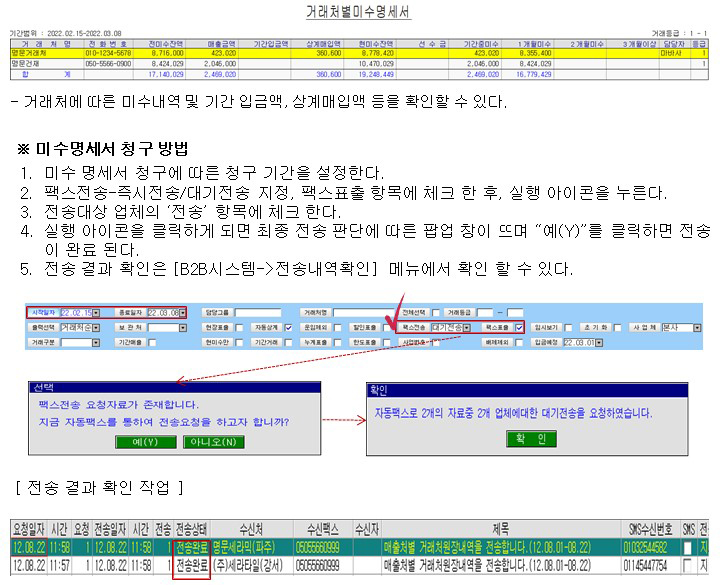This screenshot has height=585, width=720.
Task: Click the 종료일자 date field
Action: click(x=163, y=313)
